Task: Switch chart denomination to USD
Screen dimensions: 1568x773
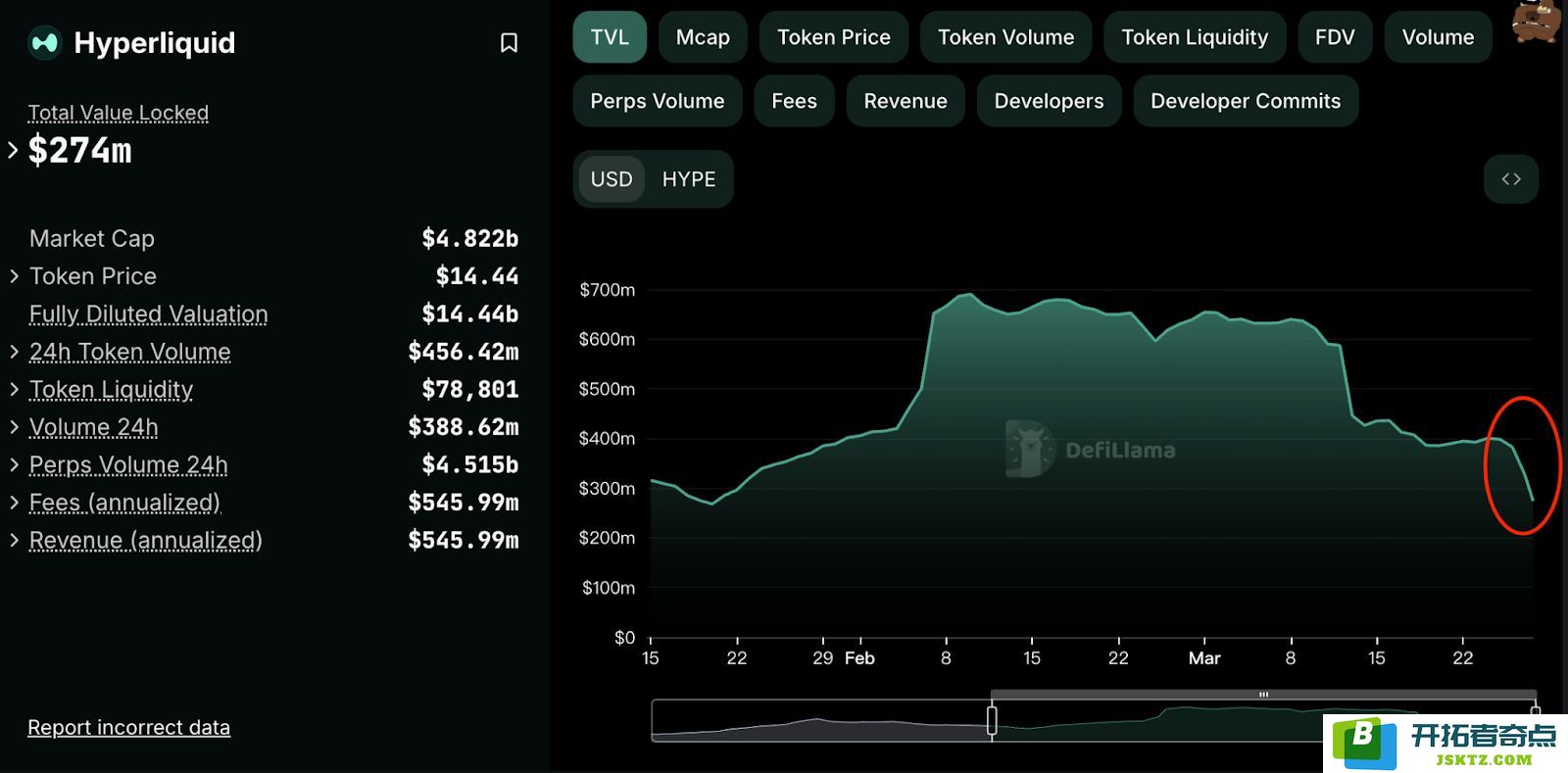Action: [x=612, y=179]
